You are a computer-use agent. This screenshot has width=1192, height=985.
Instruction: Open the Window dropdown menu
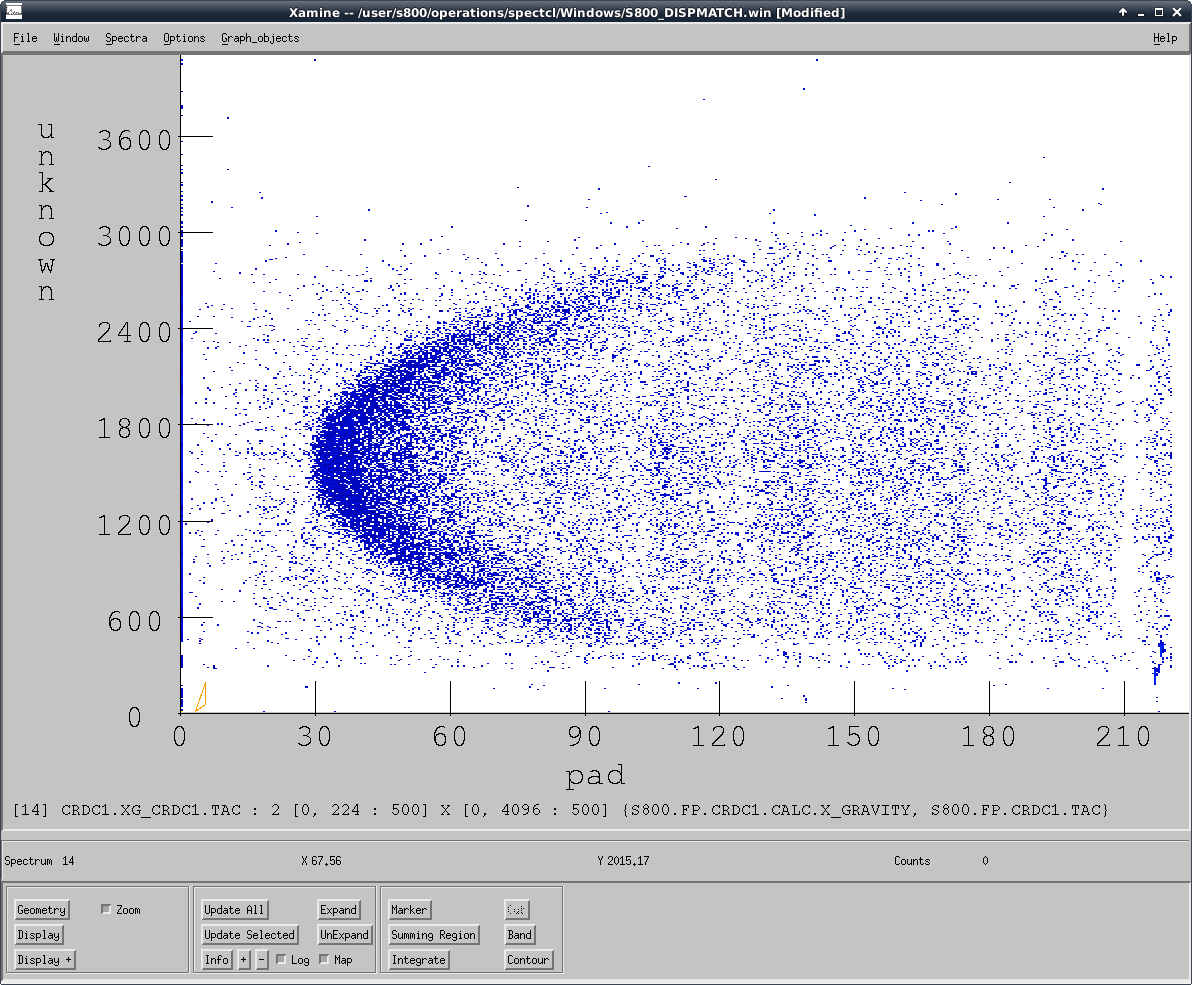click(71, 38)
